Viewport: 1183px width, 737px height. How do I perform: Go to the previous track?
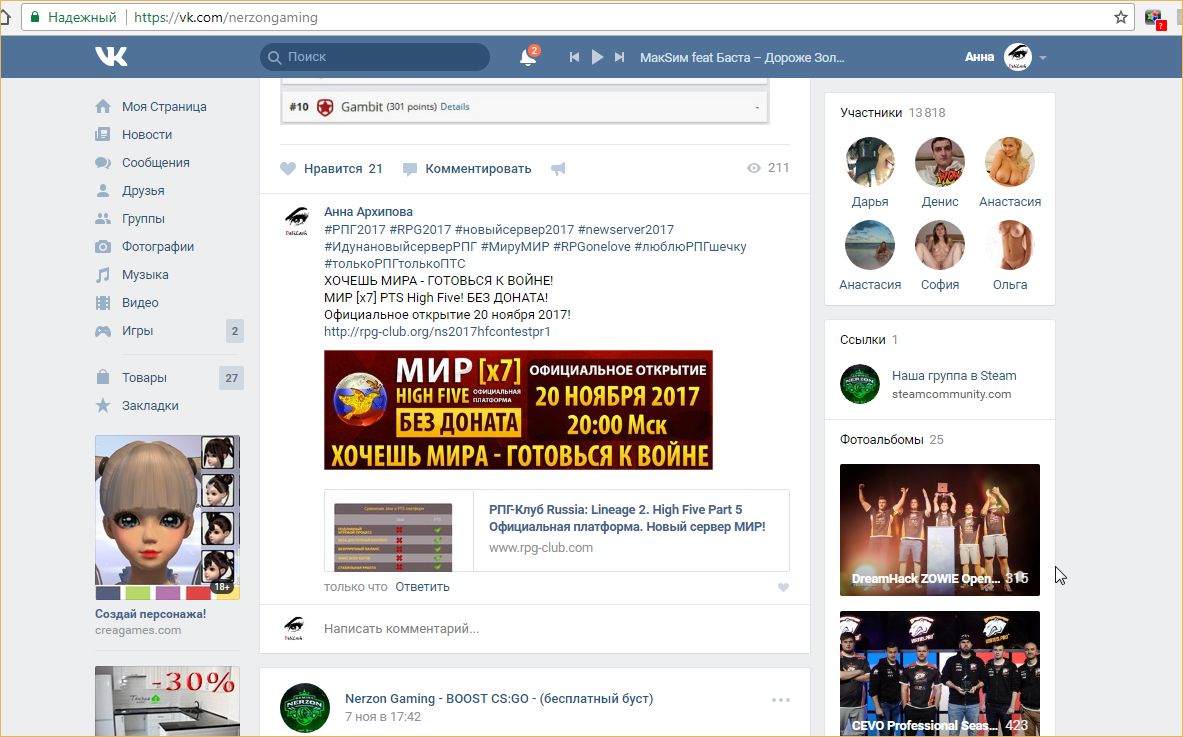[x=574, y=58]
